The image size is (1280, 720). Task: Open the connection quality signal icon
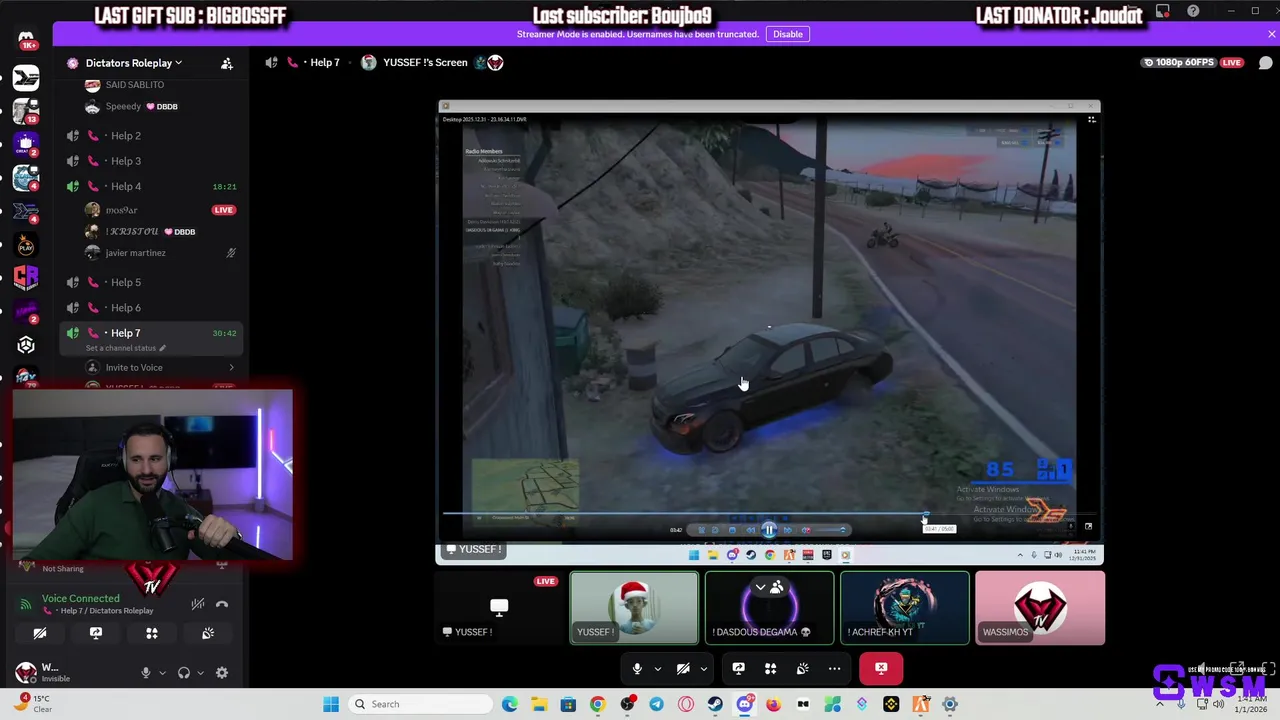(x=26, y=604)
